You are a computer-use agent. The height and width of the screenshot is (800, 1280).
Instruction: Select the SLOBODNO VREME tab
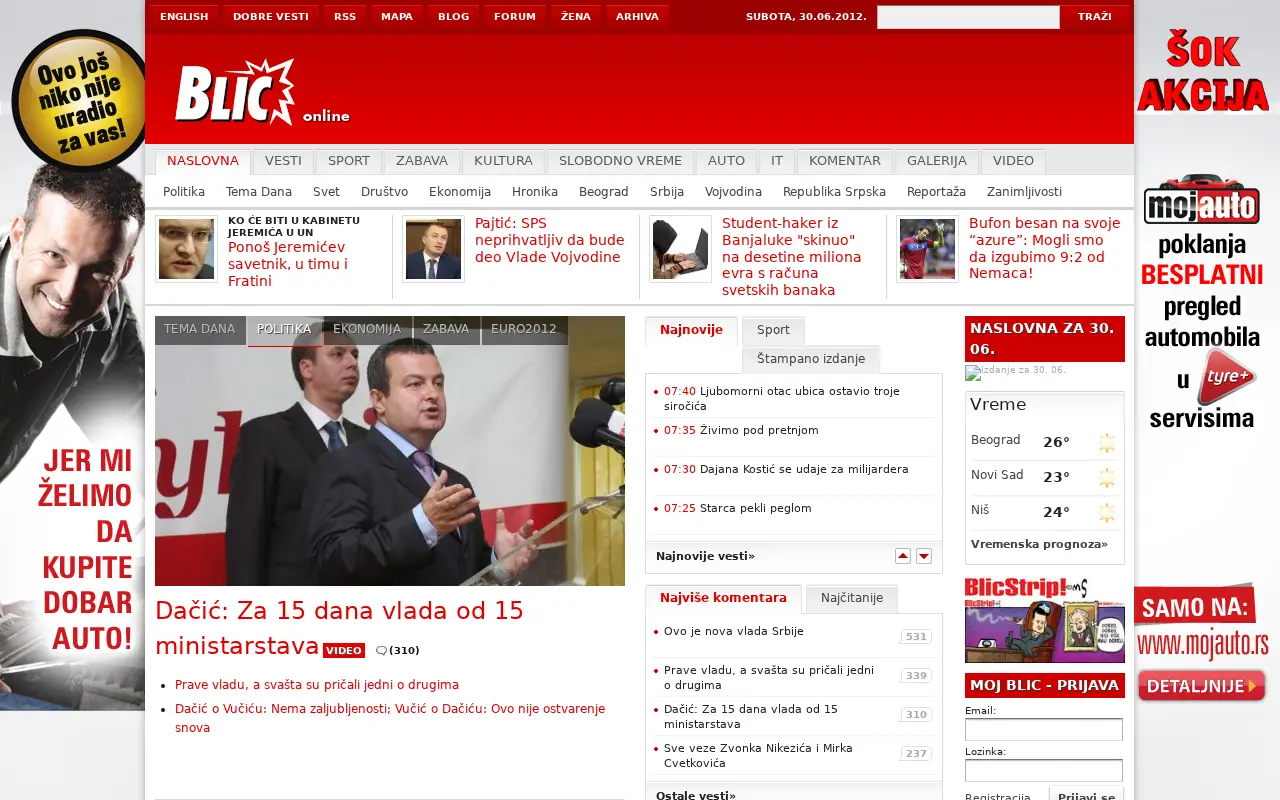click(620, 161)
